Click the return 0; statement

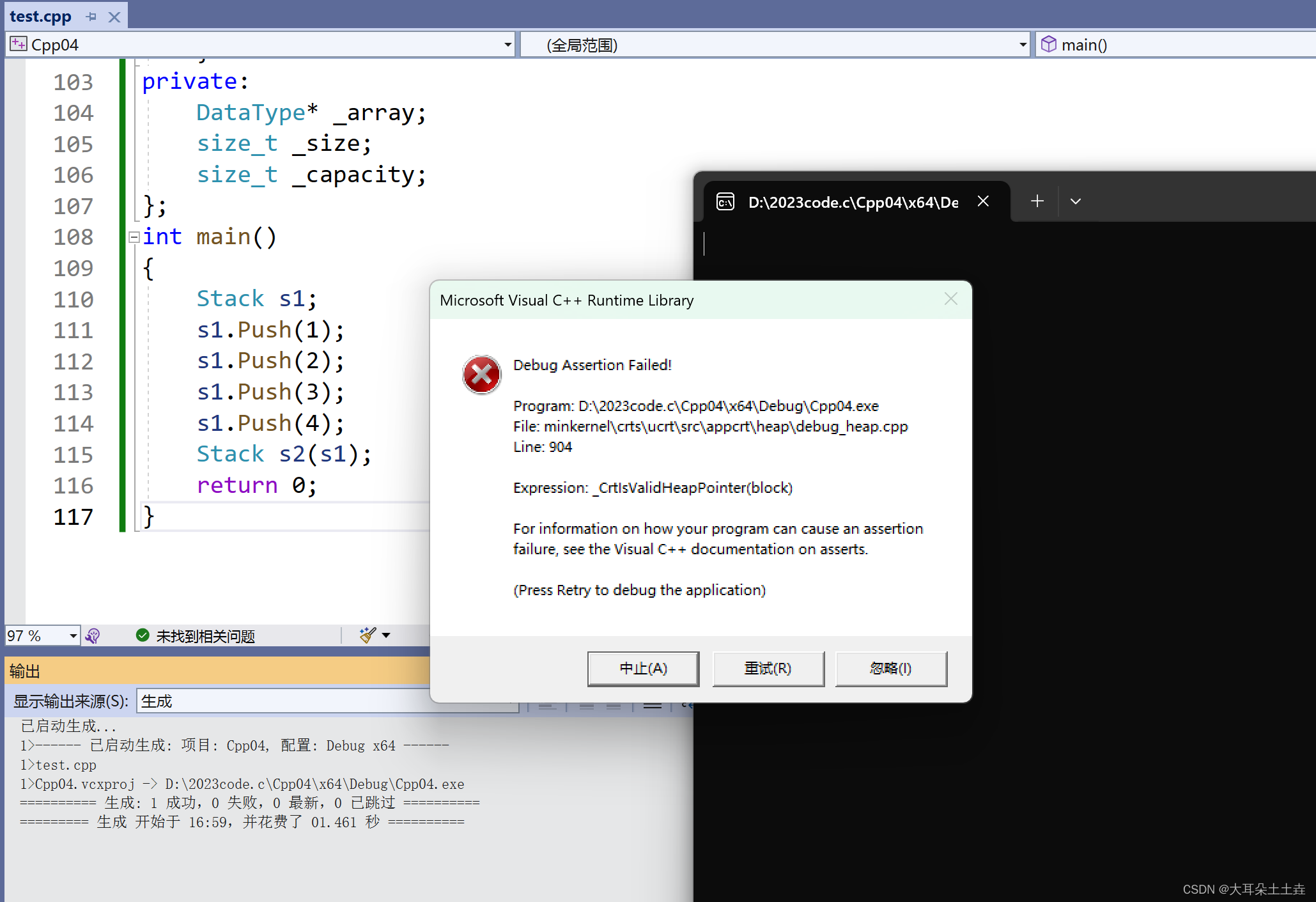256,486
